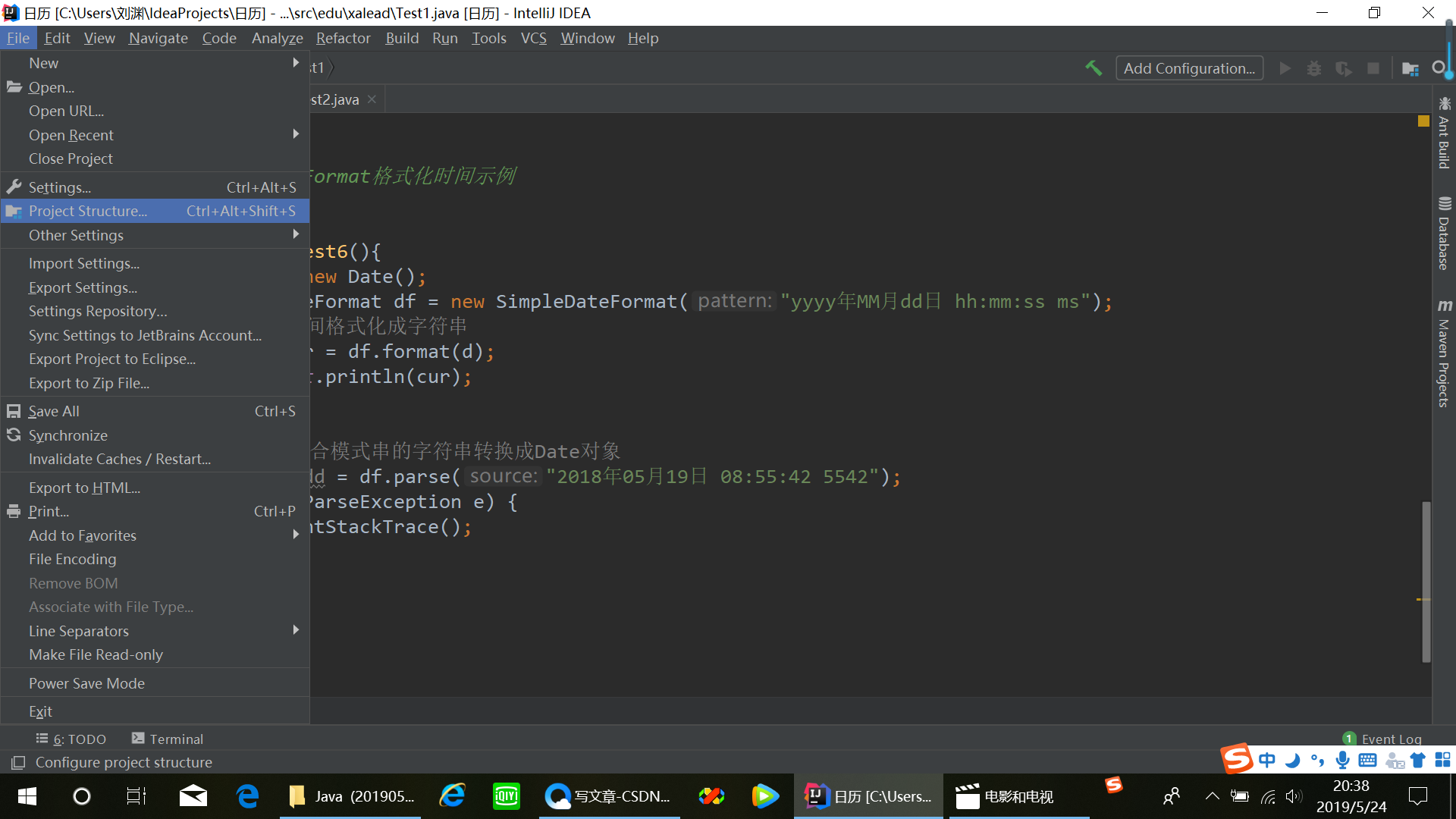Click the Add Configuration button
This screenshot has width=1456, height=819.
1188,68
